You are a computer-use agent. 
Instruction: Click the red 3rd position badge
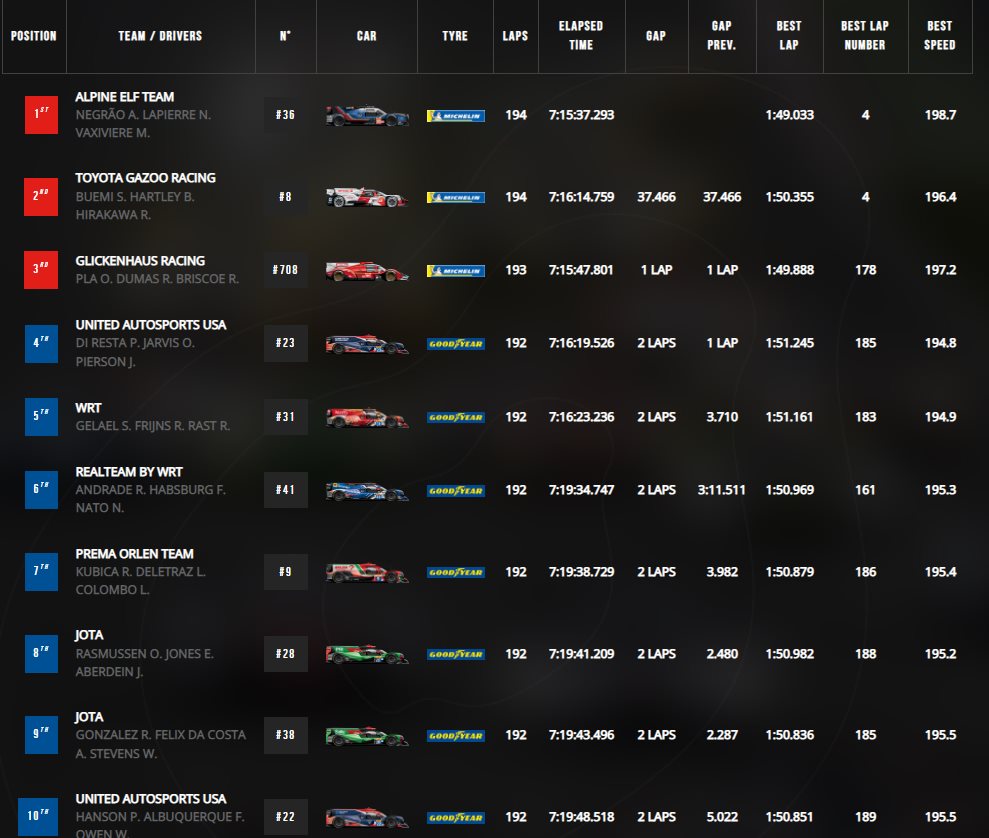[41, 270]
